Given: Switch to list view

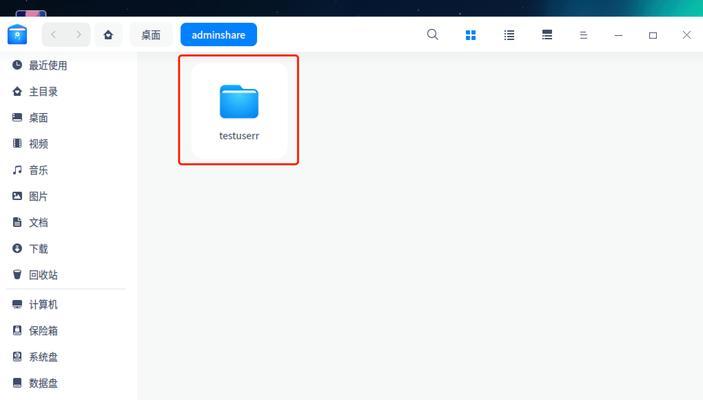Looking at the screenshot, I should [509, 35].
